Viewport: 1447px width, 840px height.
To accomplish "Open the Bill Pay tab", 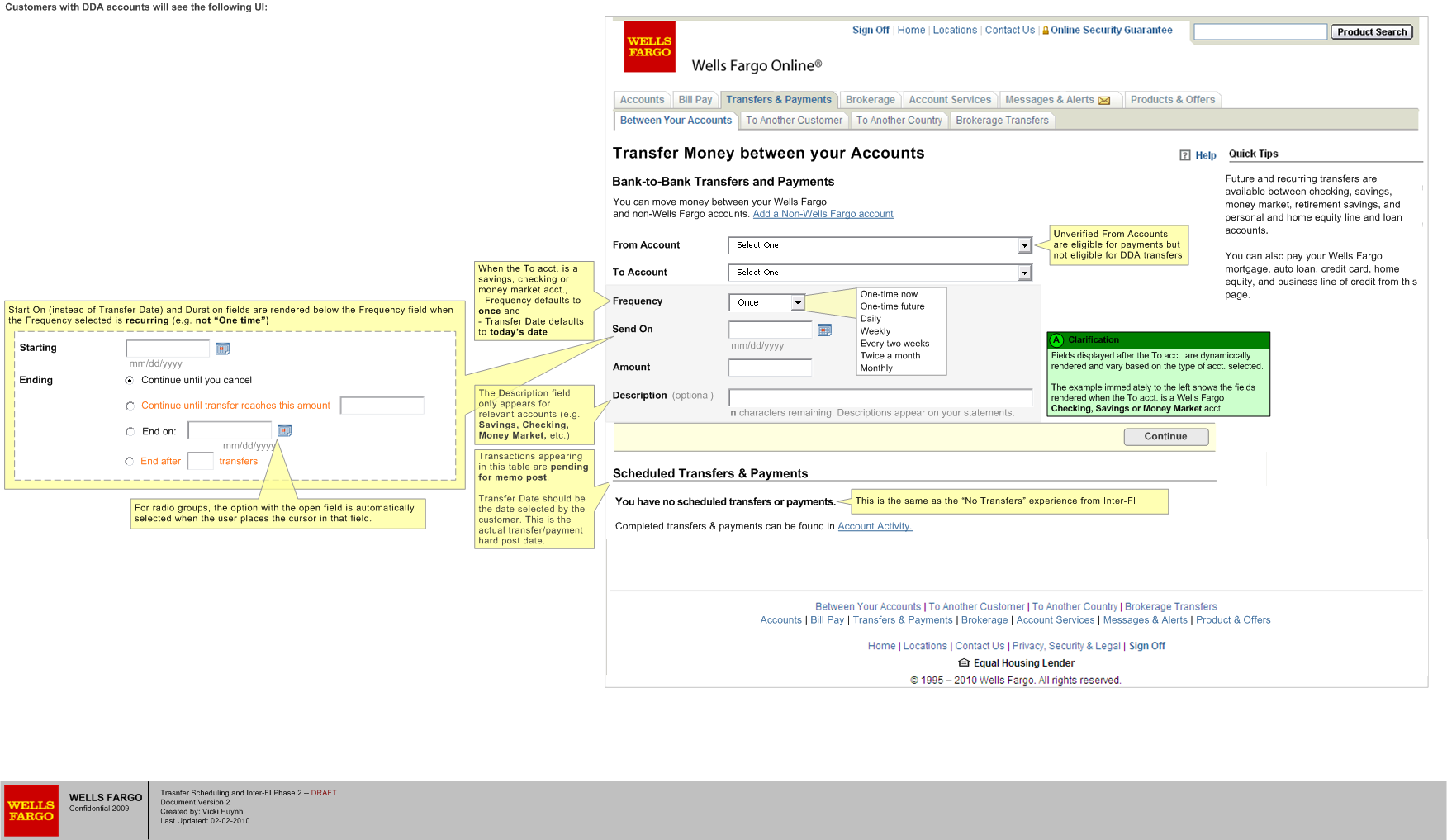I will point(695,100).
